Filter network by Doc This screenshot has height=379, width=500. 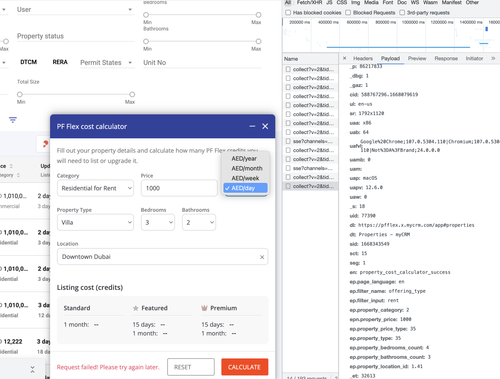pyautogui.click(x=402, y=2)
